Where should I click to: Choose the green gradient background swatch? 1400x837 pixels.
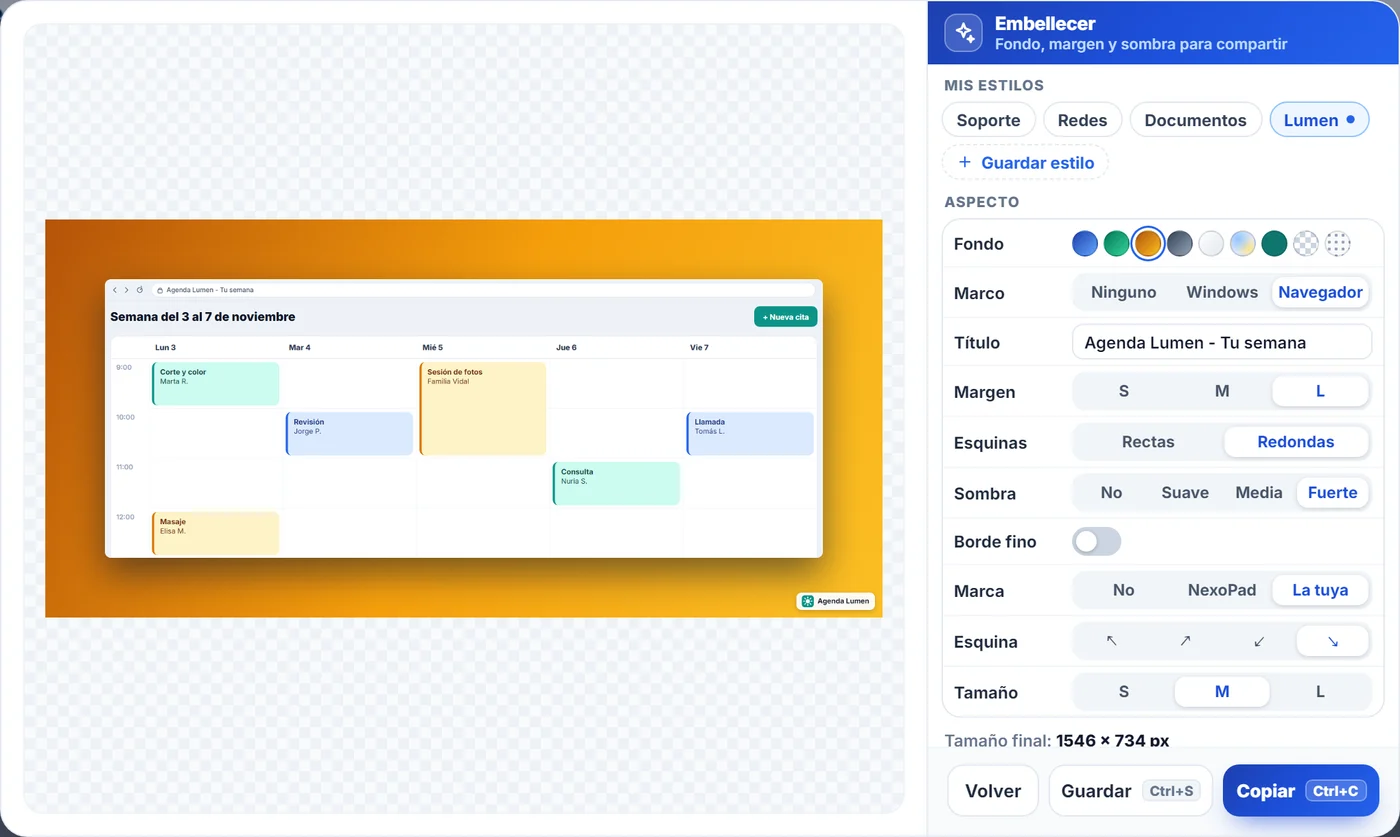[x=1116, y=243]
